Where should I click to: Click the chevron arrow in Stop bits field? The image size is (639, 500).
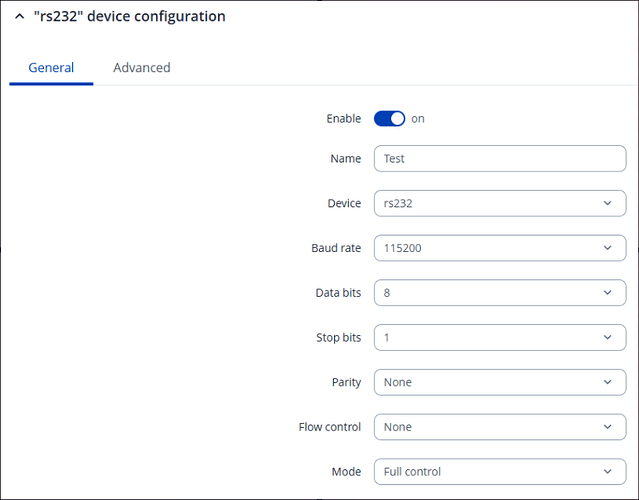(608, 338)
